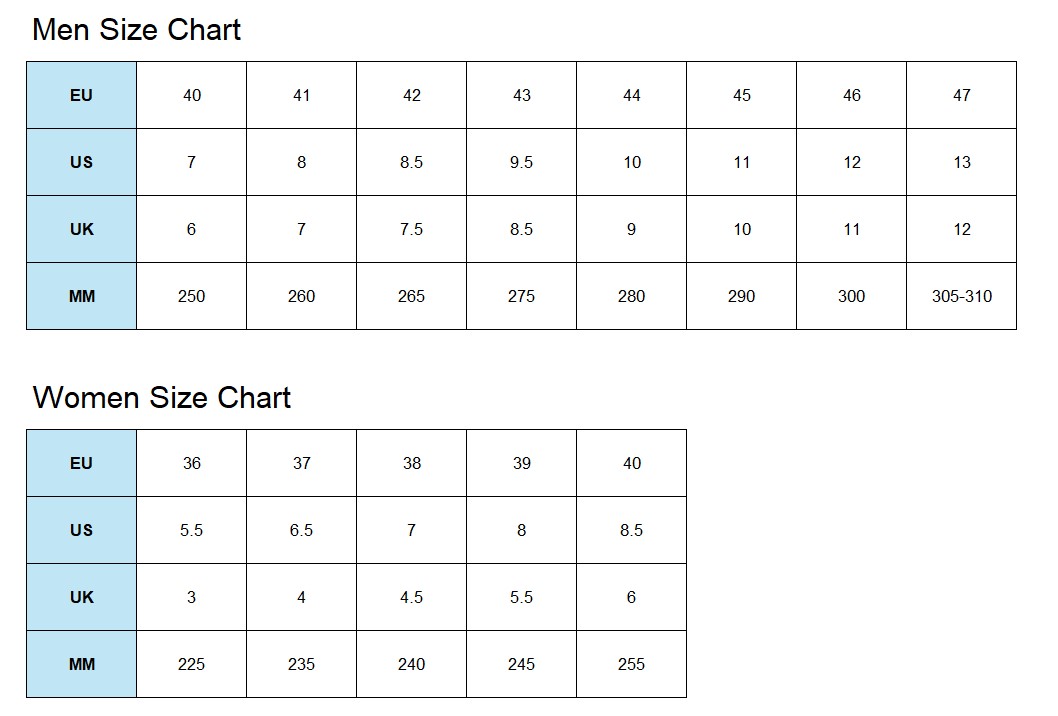This screenshot has height=716, width=1058.
Task: Select the 275 MM cell
Action: pyautogui.click(x=521, y=297)
